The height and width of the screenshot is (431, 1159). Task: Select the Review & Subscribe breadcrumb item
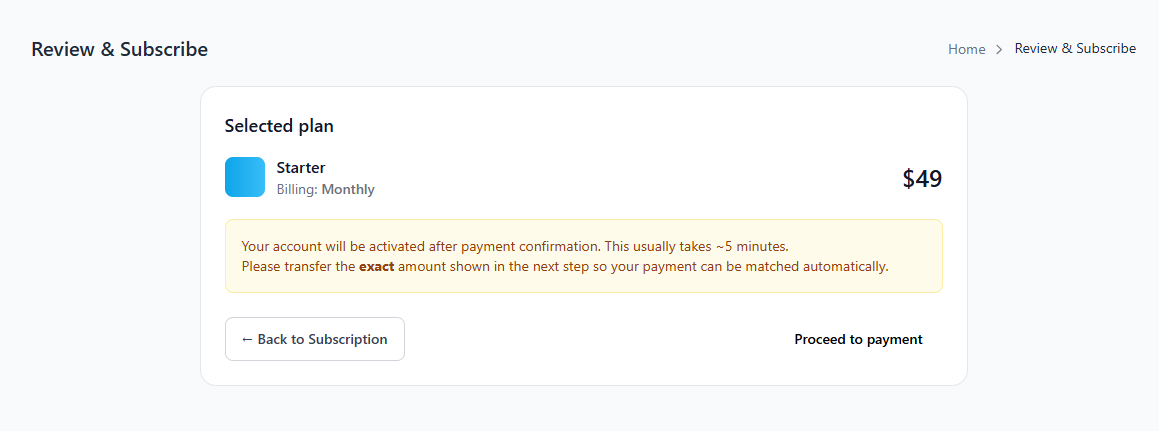pyautogui.click(x=1075, y=48)
